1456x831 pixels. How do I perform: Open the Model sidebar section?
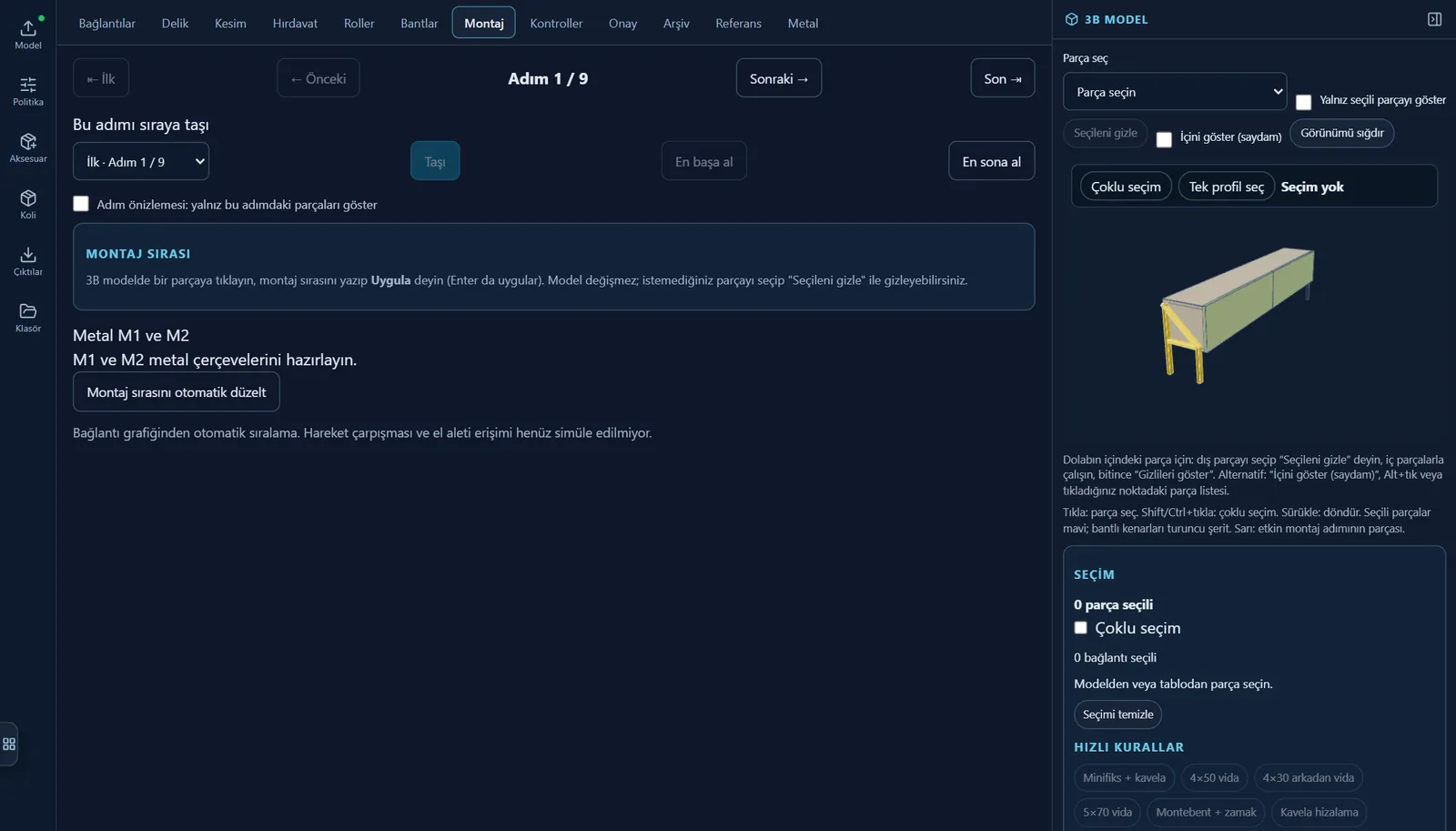(28, 34)
